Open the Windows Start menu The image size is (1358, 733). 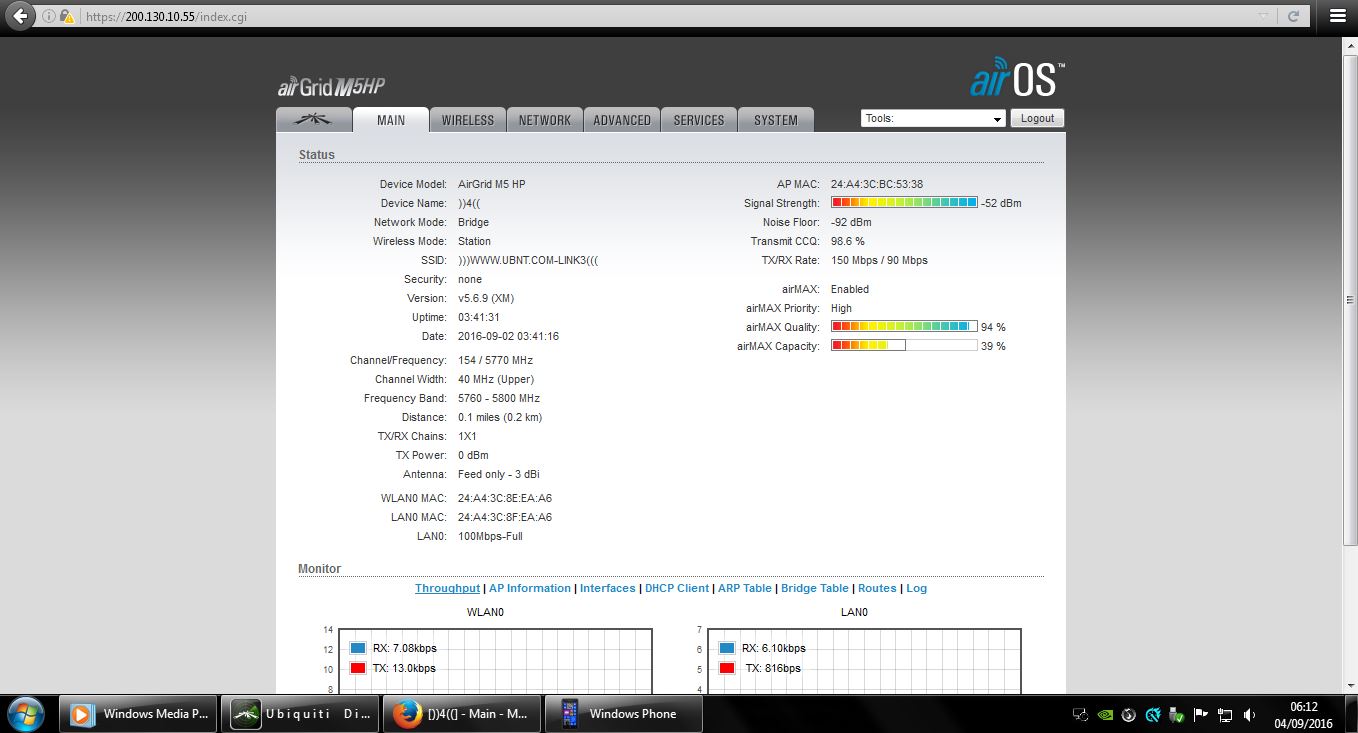point(26,714)
